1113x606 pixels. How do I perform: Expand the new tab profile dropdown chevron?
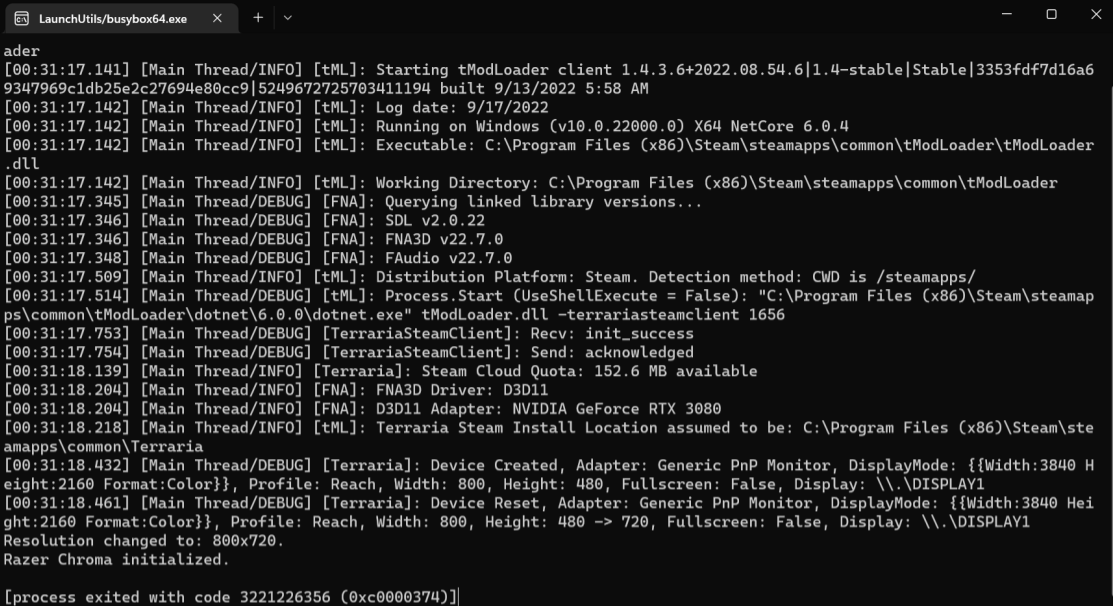click(x=288, y=17)
